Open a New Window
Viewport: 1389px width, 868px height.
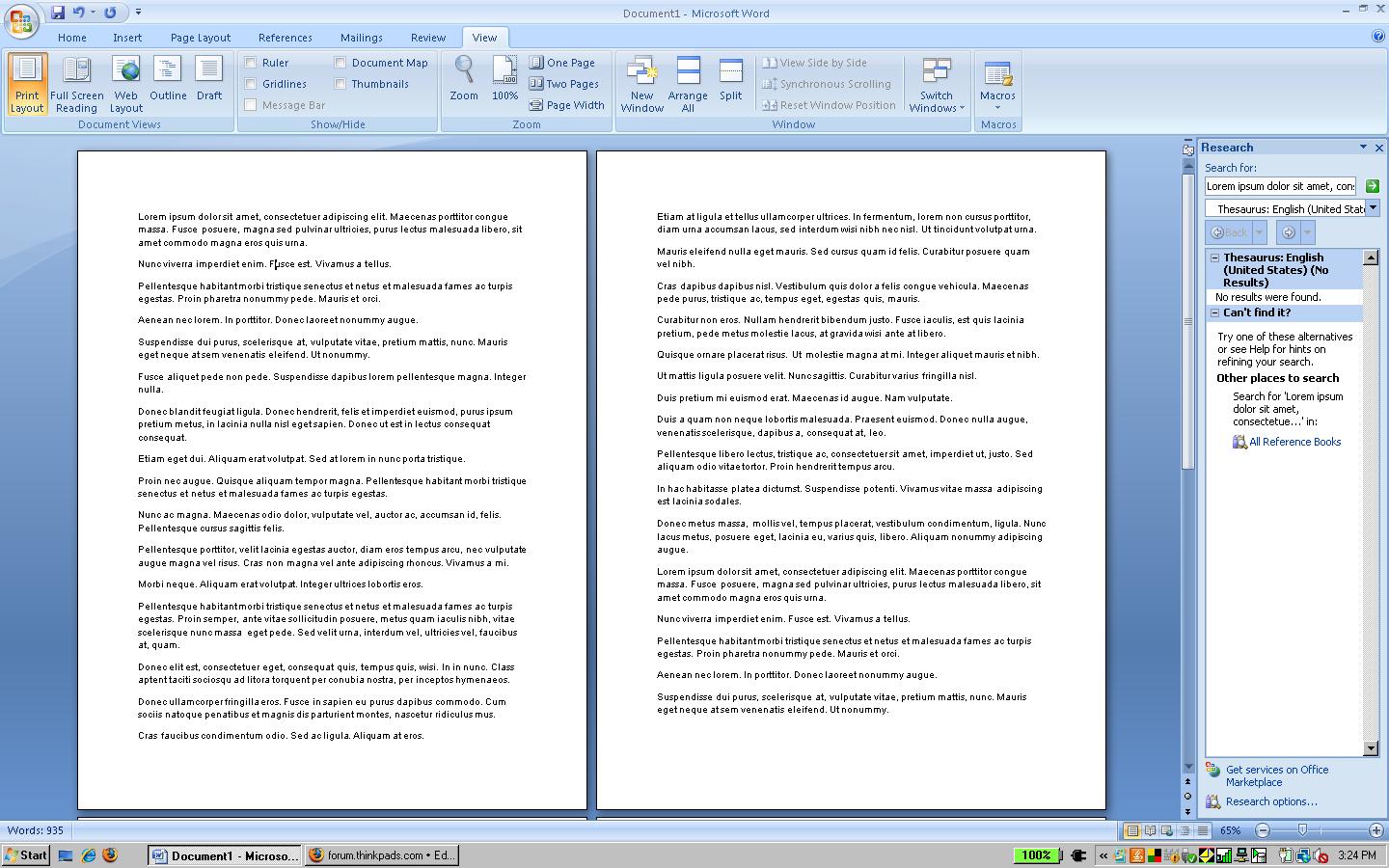(x=641, y=84)
